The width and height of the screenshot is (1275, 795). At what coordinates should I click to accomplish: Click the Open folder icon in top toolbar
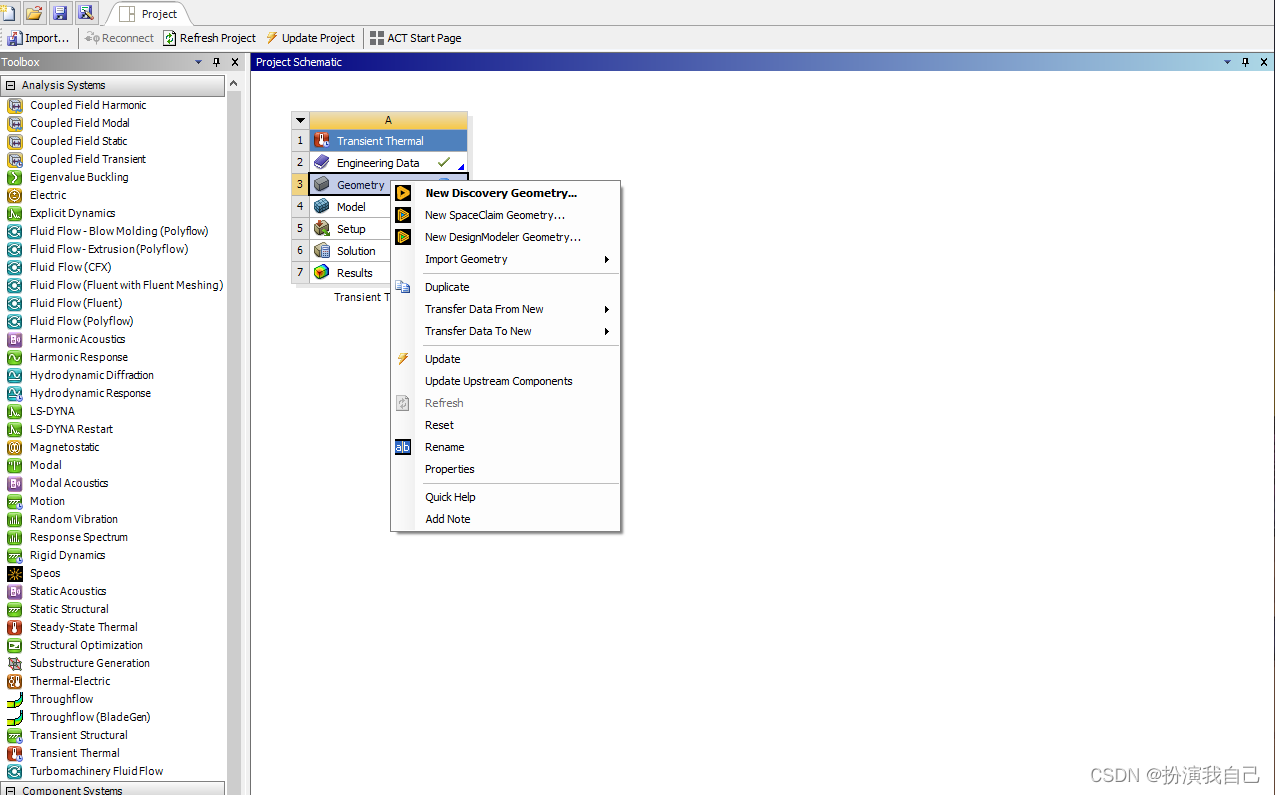point(34,13)
